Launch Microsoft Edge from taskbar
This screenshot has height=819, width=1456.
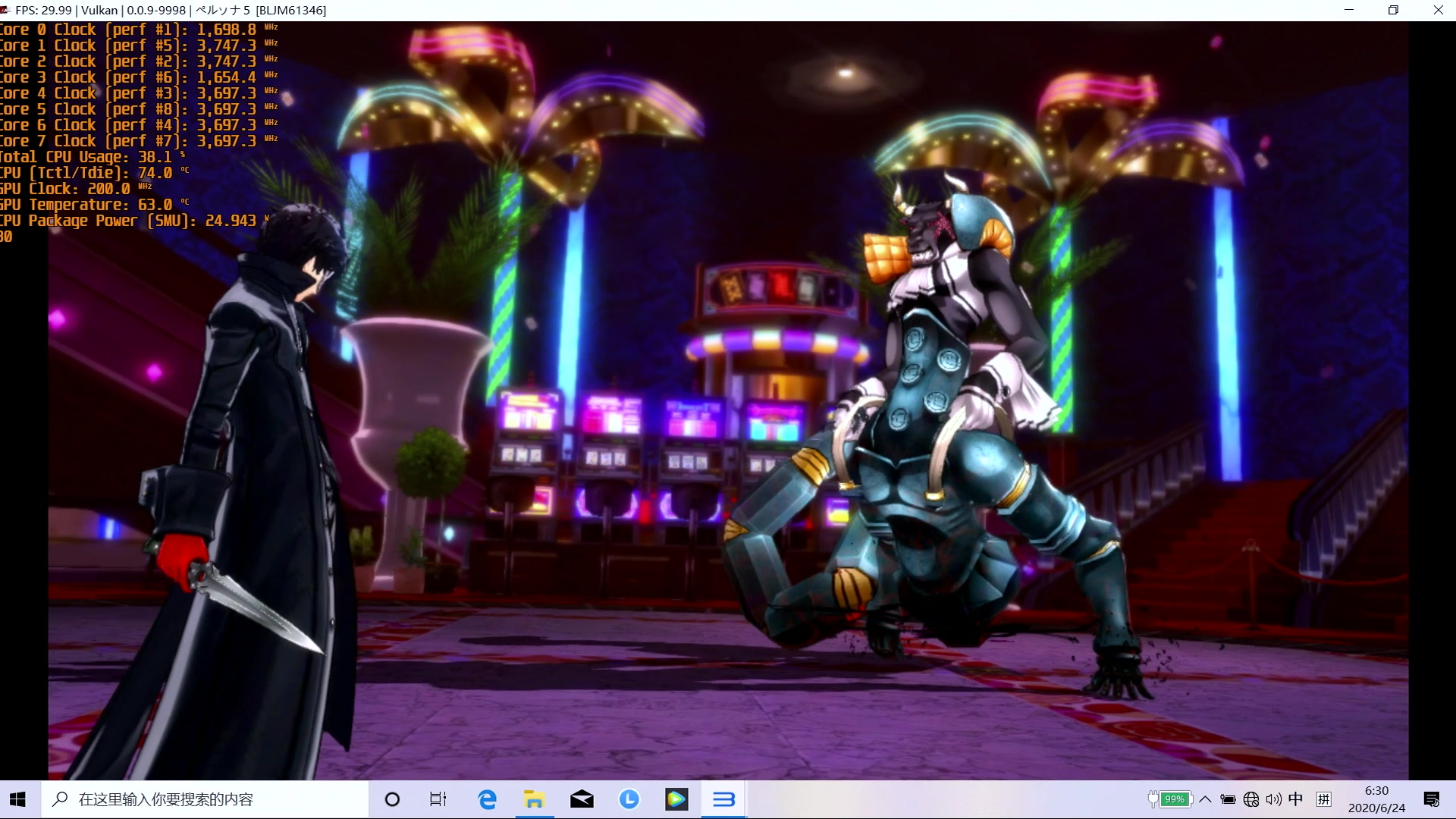(x=487, y=799)
